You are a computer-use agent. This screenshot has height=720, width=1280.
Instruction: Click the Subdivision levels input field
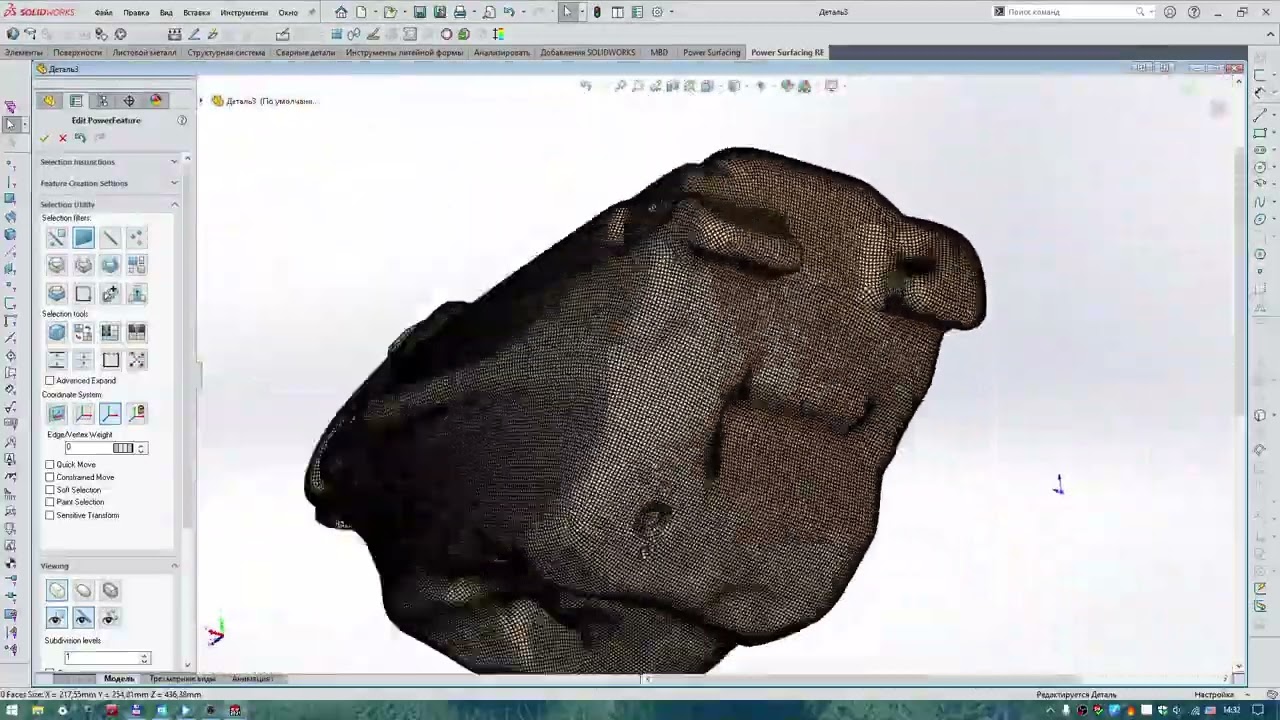[x=102, y=658]
